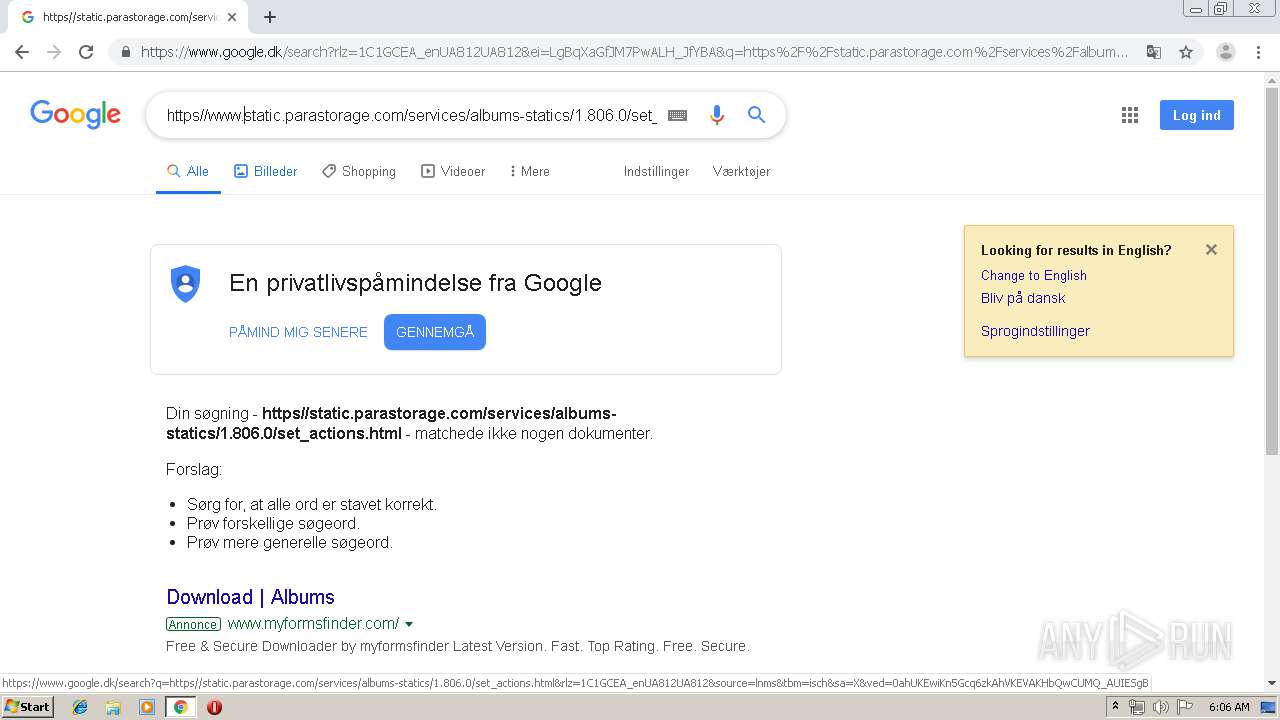Click the forward navigation arrow
This screenshot has width=1280, height=720.
coord(54,52)
